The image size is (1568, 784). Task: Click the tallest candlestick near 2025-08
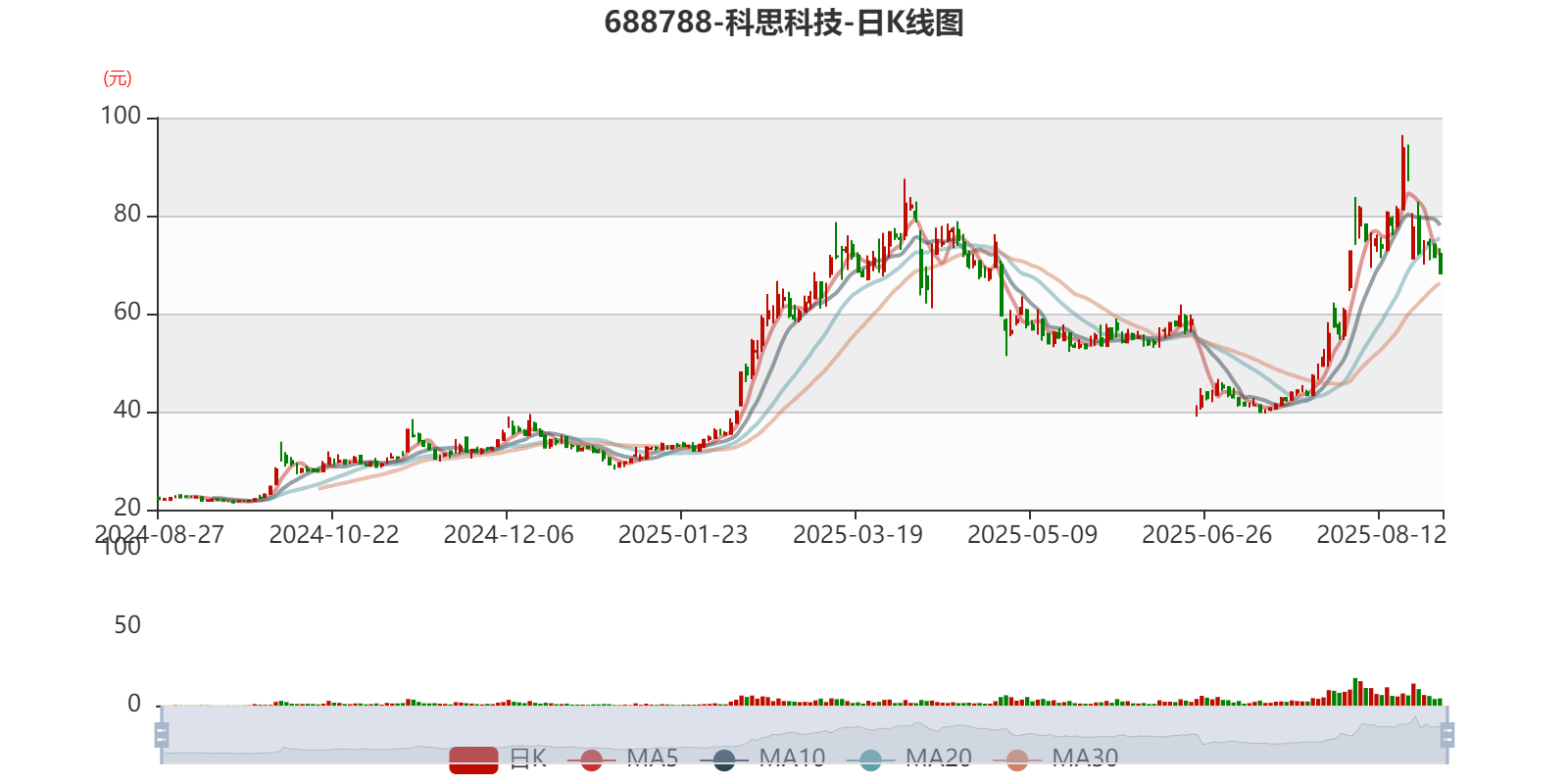1402,172
